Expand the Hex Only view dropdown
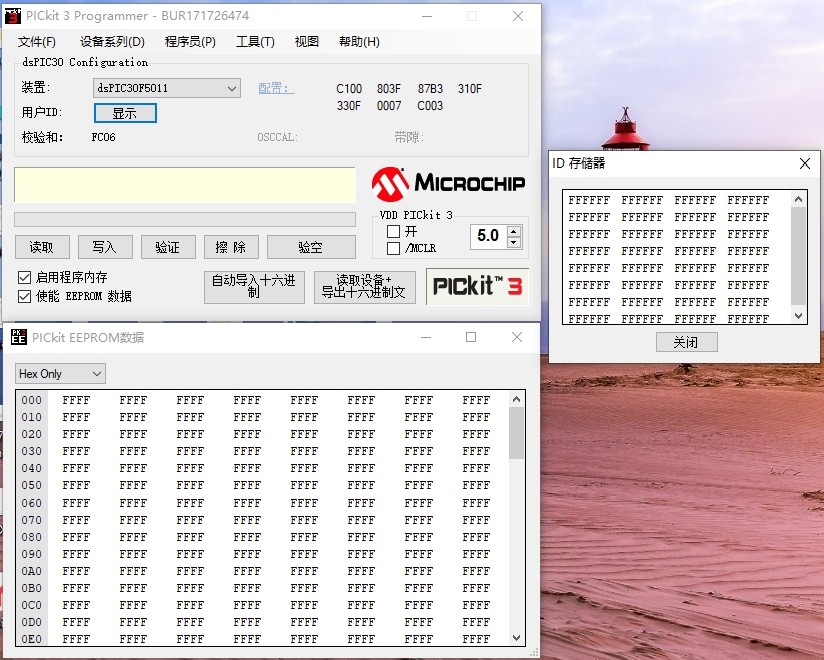The height and width of the screenshot is (660, 824). [x=97, y=374]
